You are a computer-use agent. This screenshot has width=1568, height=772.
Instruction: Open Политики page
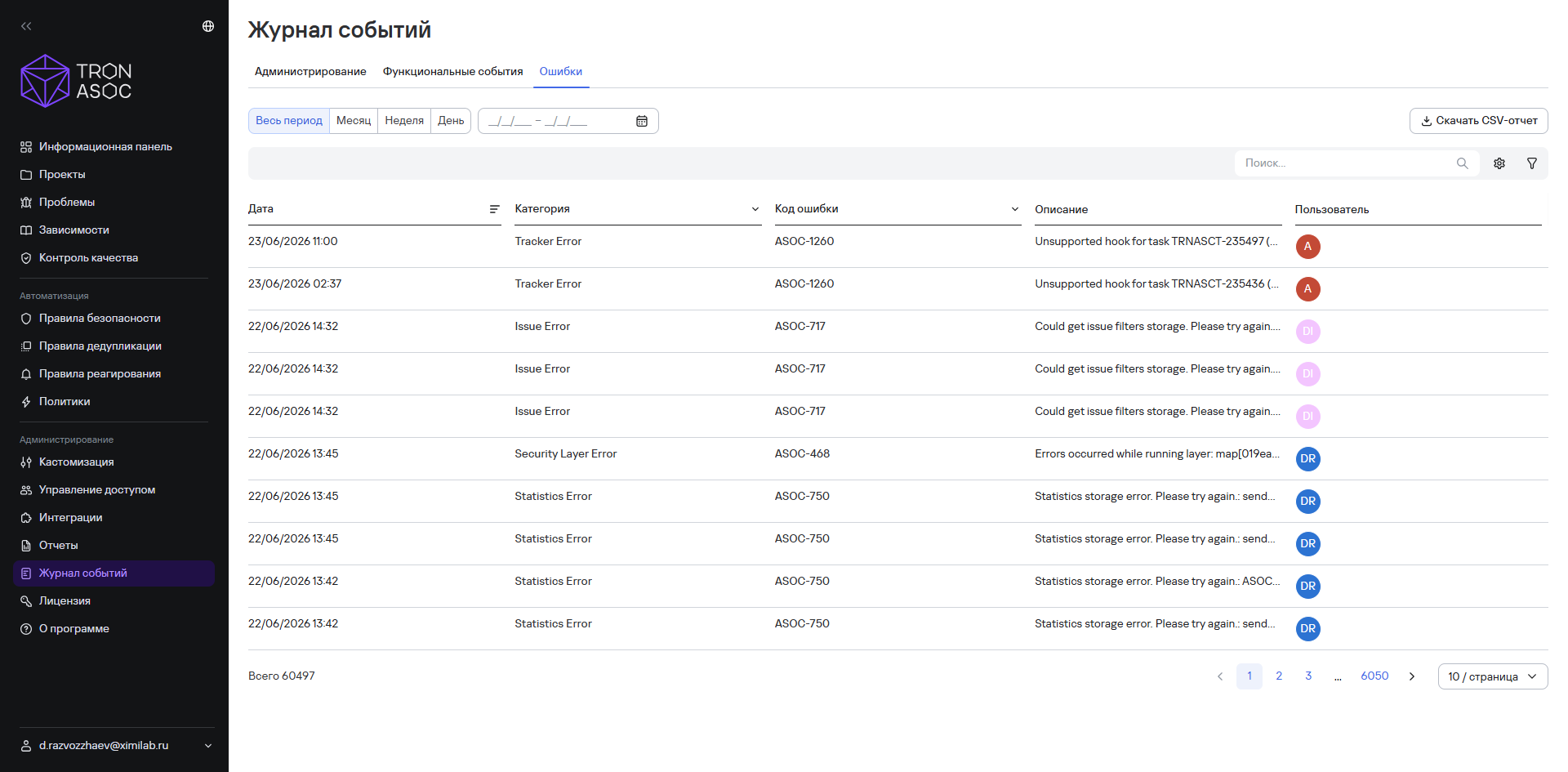[x=65, y=402]
